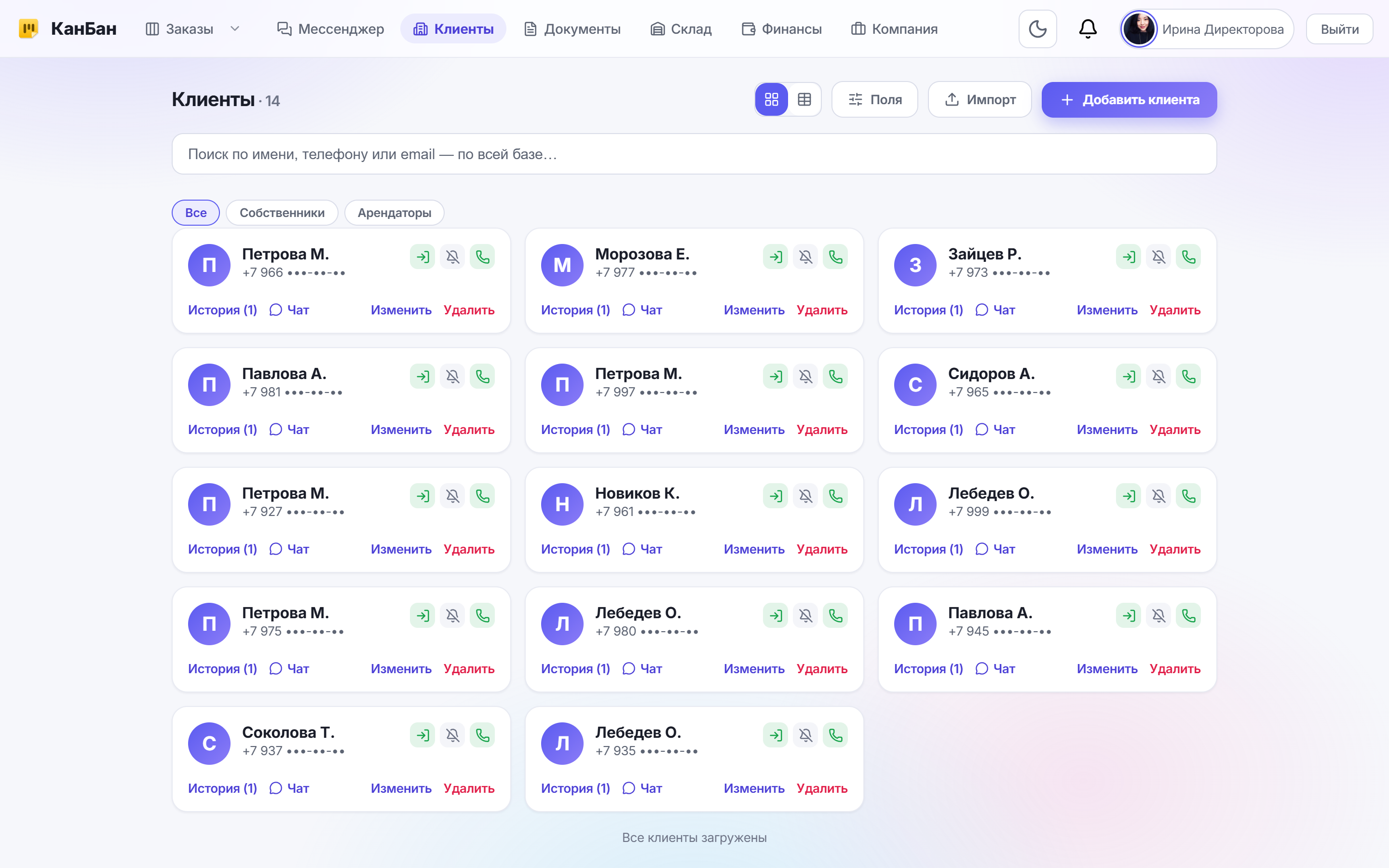Call Соколова Т. with the phone icon
Viewport: 1389px width, 868px height.
pos(482,735)
